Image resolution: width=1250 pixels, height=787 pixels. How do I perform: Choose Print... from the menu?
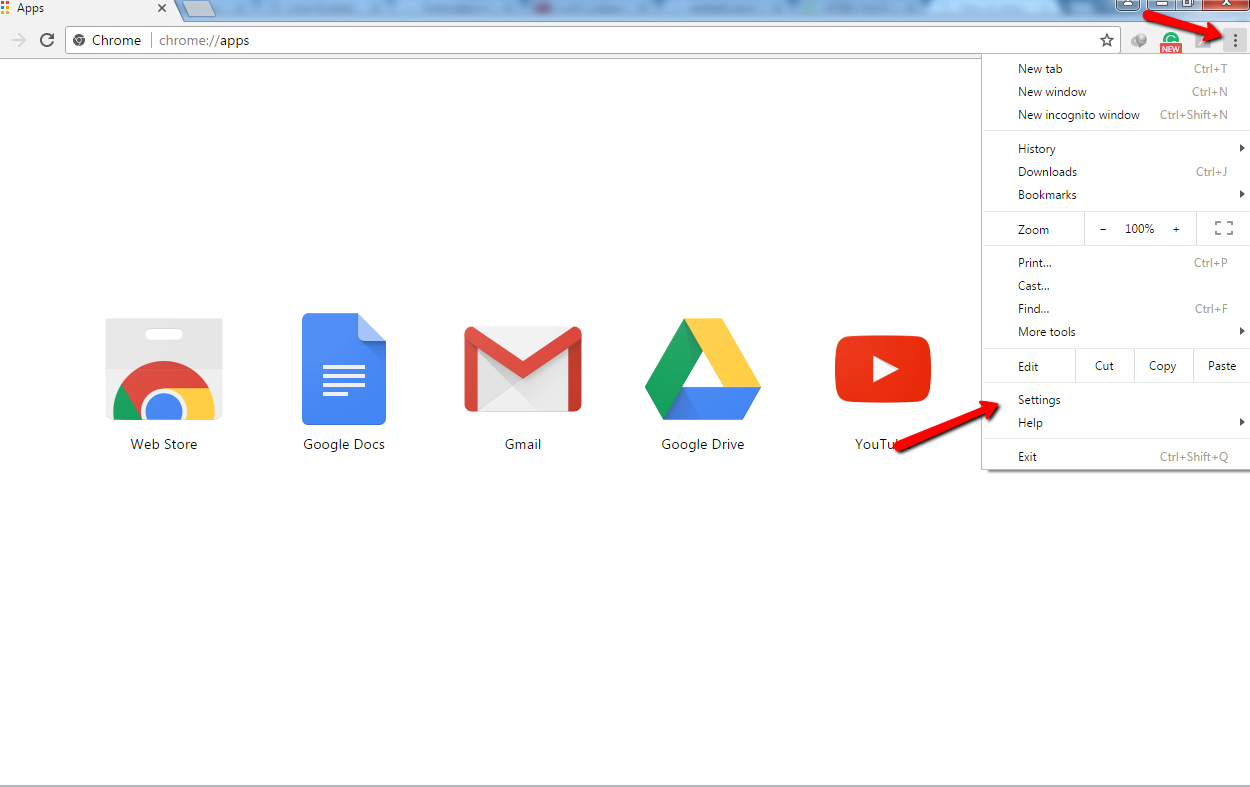(1116, 263)
